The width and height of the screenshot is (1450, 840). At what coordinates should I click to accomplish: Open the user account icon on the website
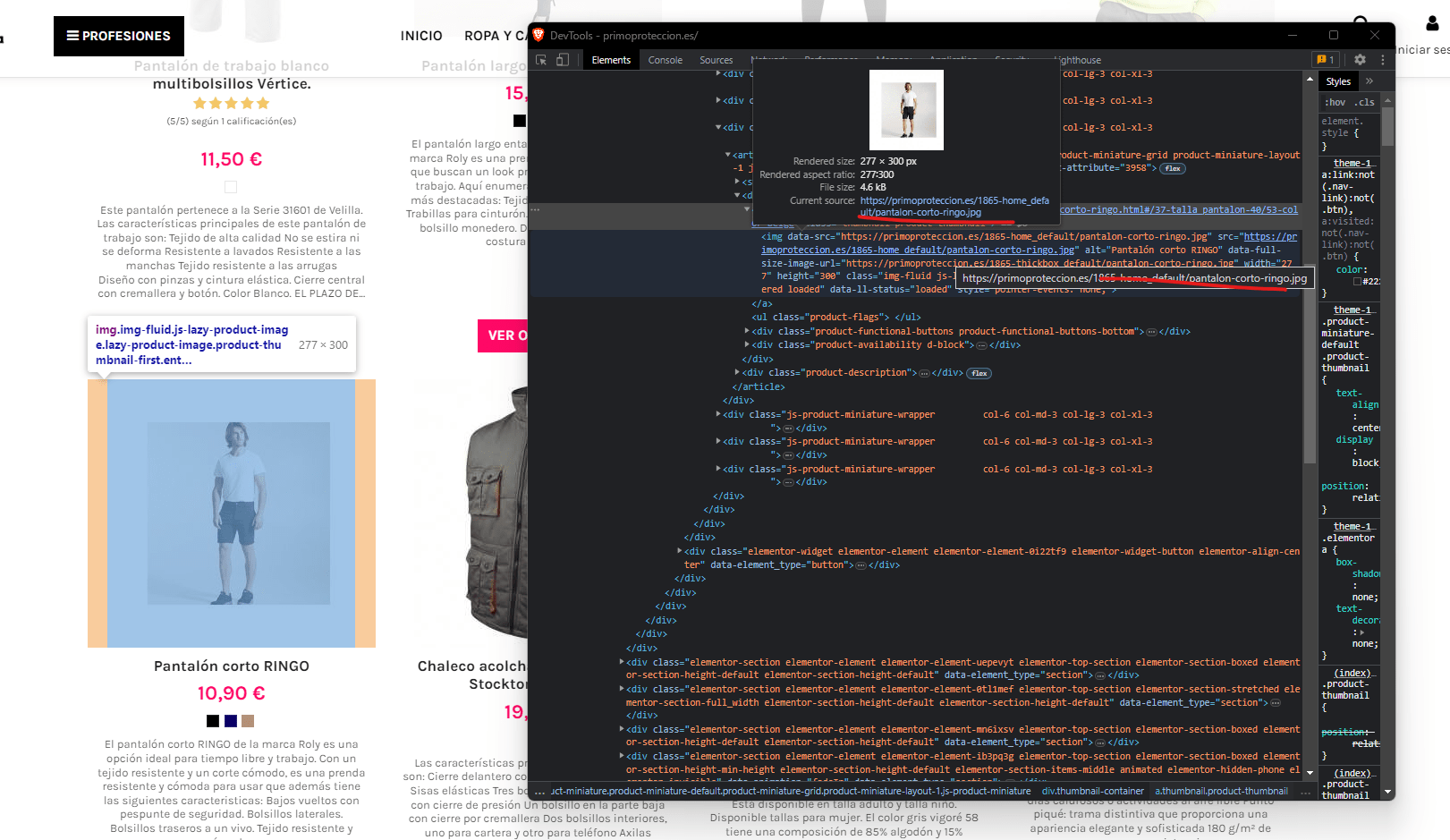coord(1432,23)
